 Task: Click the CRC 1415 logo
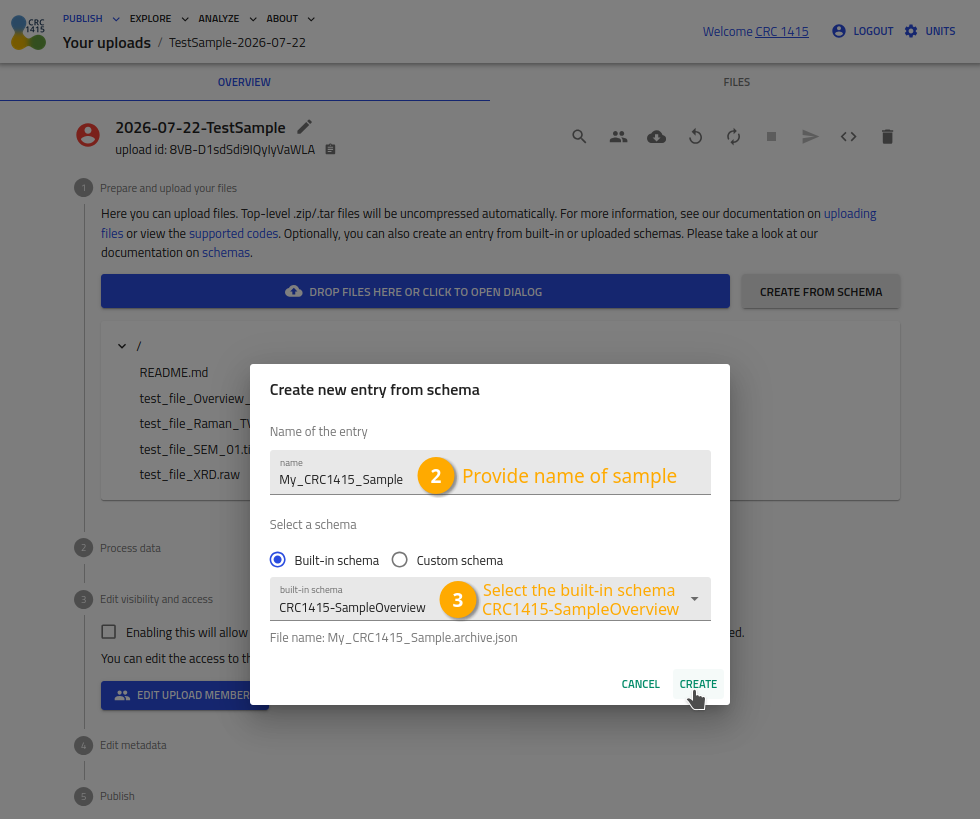(29, 33)
